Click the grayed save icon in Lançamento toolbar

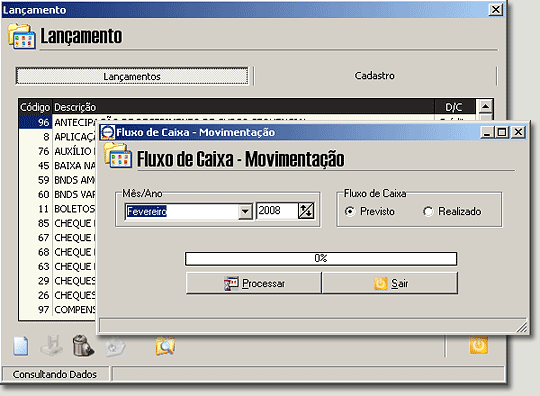click(52, 345)
